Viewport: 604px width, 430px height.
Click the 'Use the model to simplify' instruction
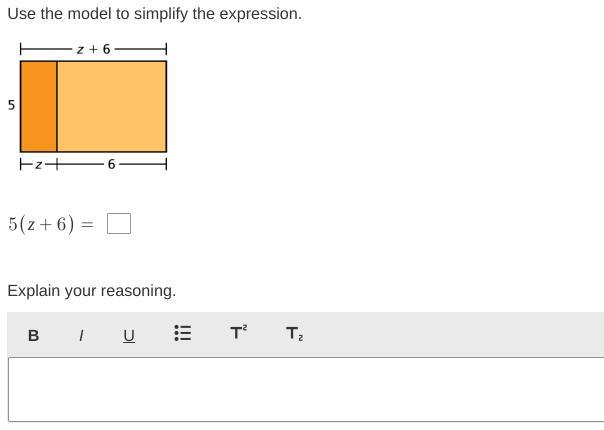click(x=154, y=14)
